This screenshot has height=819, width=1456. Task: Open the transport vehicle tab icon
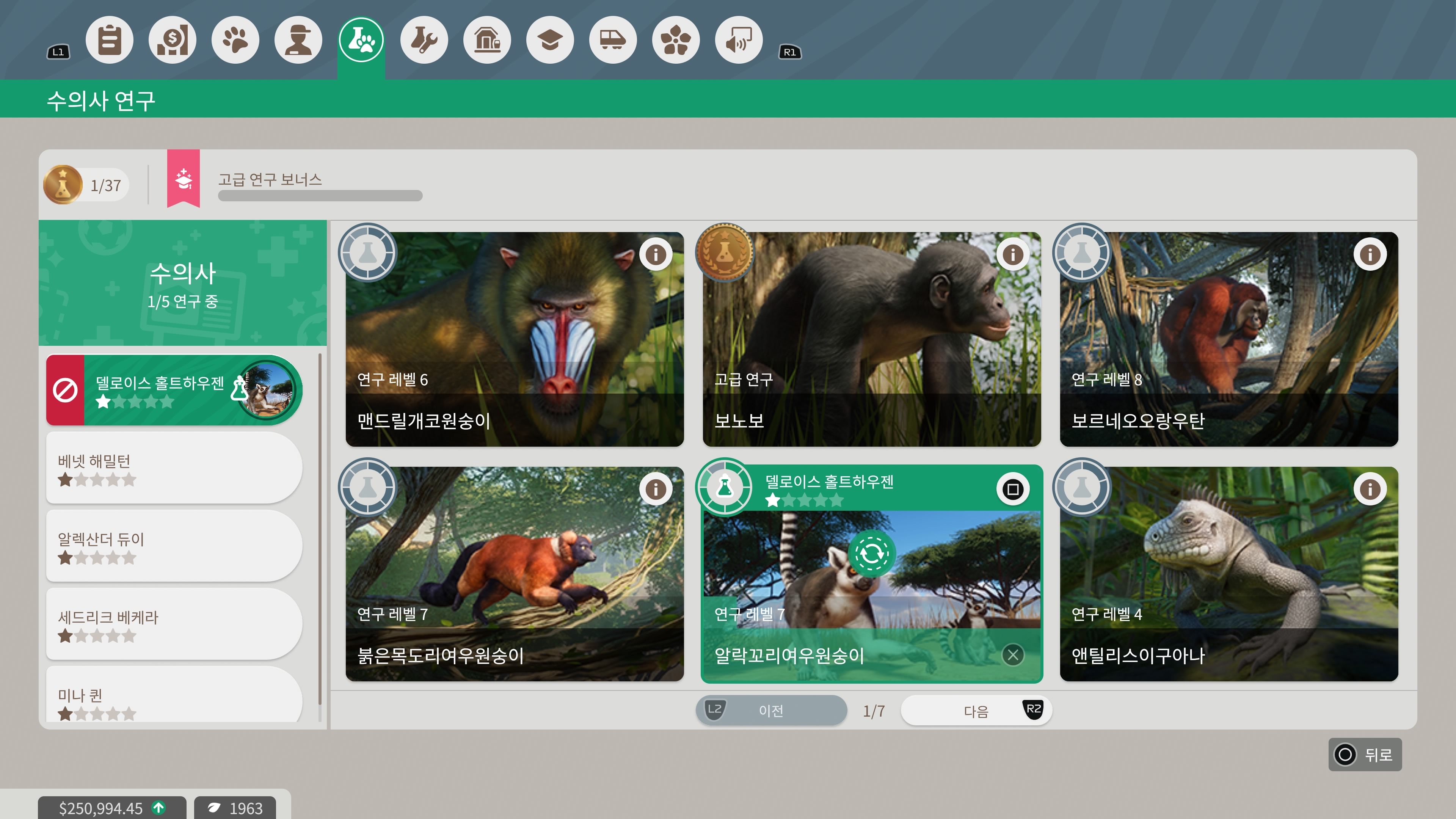[613, 40]
